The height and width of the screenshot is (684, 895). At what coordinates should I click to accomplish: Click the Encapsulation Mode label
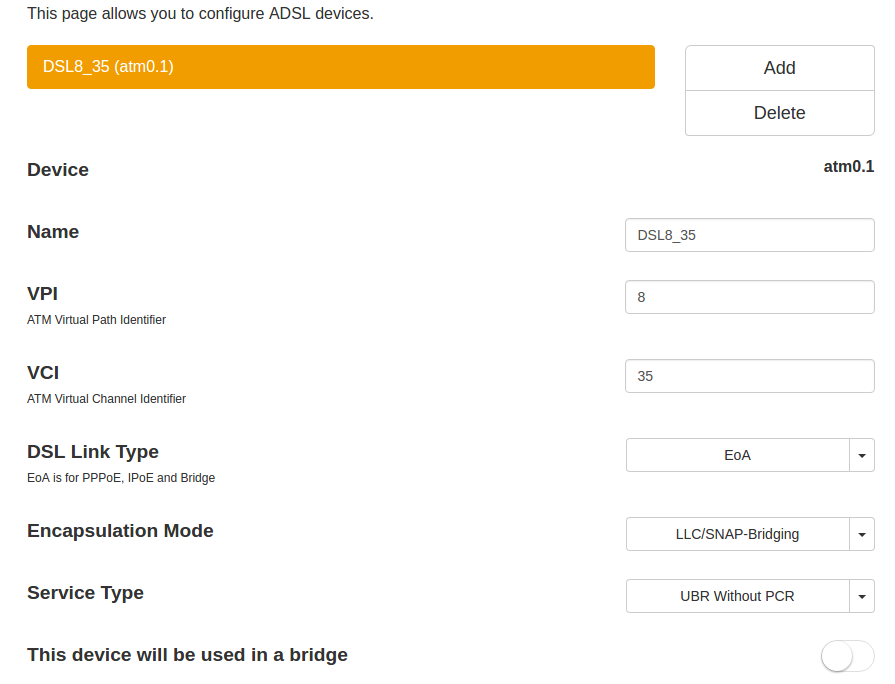click(120, 531)
